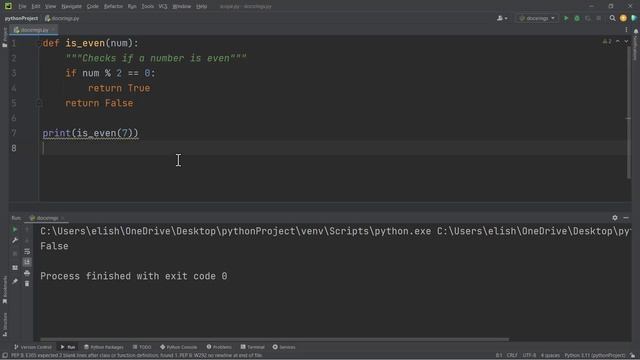The width and height of the screenshot is (640, 360).
Task: Click the Up the stack trace arrow in Run panel
Action: (27, 229)
